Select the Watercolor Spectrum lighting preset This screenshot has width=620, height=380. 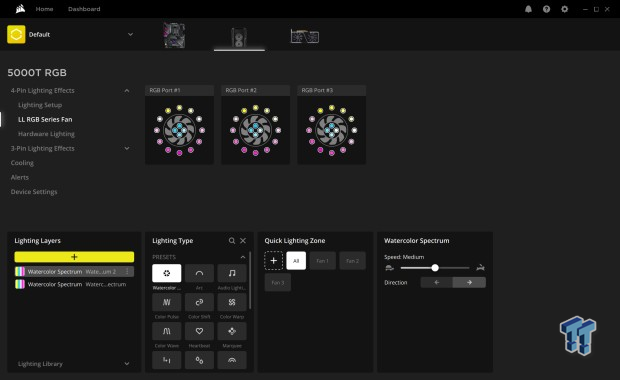[166, 273]
